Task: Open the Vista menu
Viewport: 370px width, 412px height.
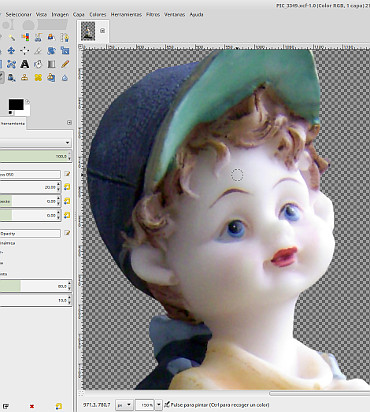Action: coord(41,14)
